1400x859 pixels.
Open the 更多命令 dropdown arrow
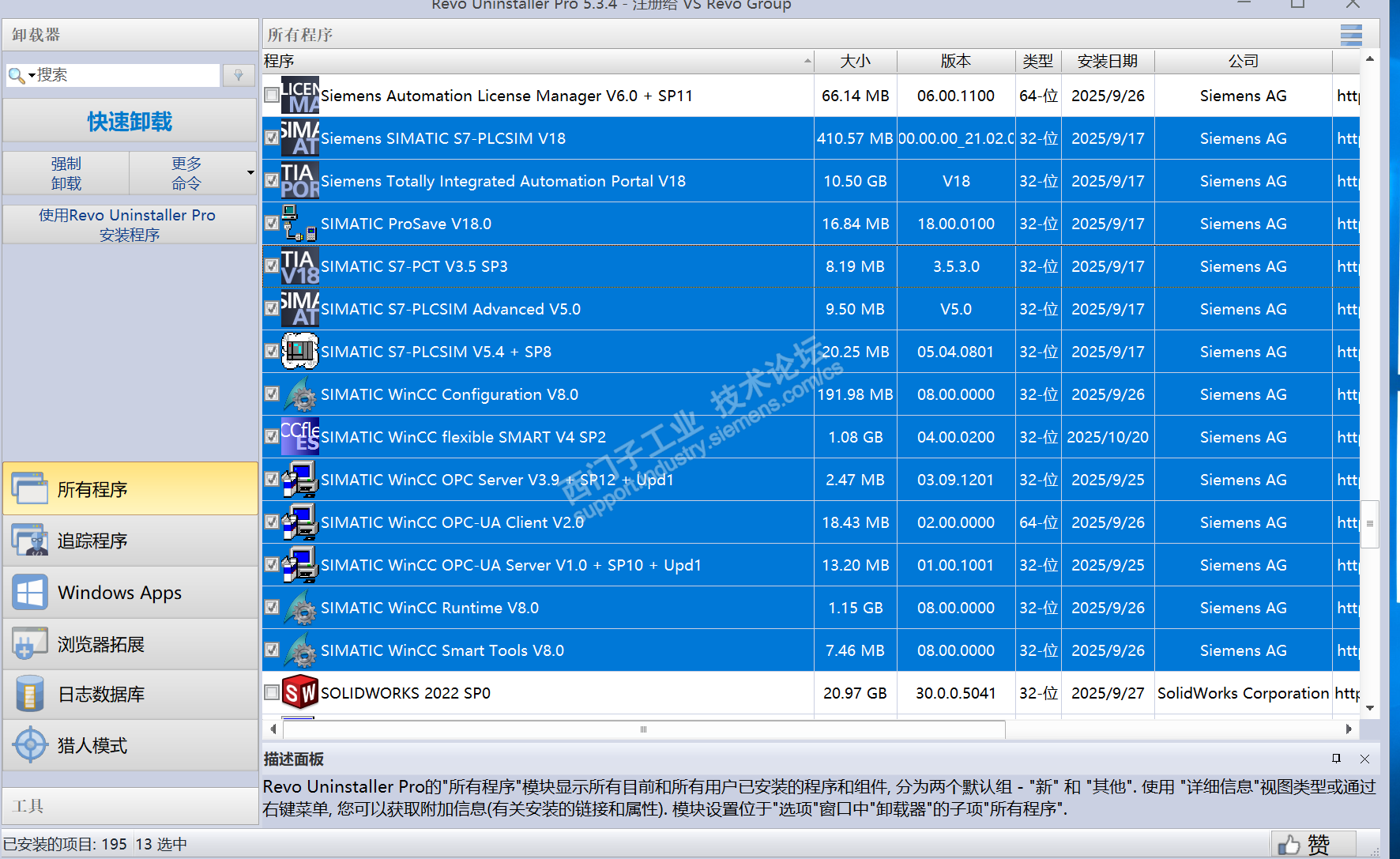[x=250, y=173]
